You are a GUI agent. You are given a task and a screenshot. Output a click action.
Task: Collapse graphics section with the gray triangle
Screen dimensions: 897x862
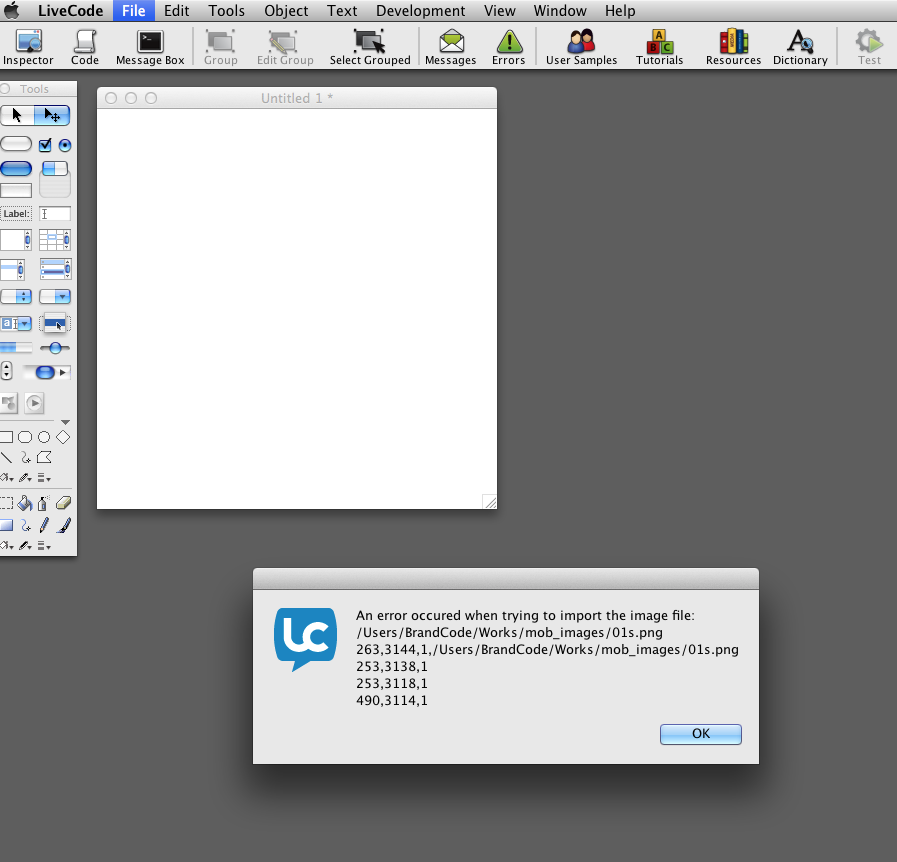pyautogui.click(x=65, y=422)
